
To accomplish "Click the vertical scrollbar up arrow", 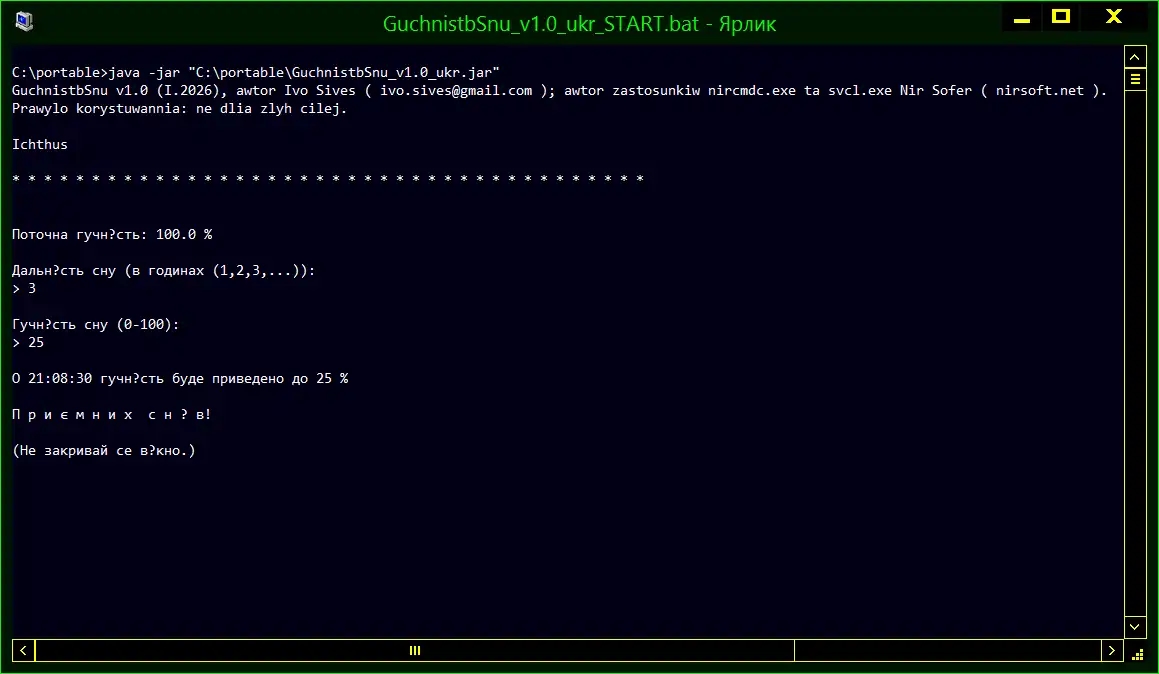I will (x=1135, y=56).
